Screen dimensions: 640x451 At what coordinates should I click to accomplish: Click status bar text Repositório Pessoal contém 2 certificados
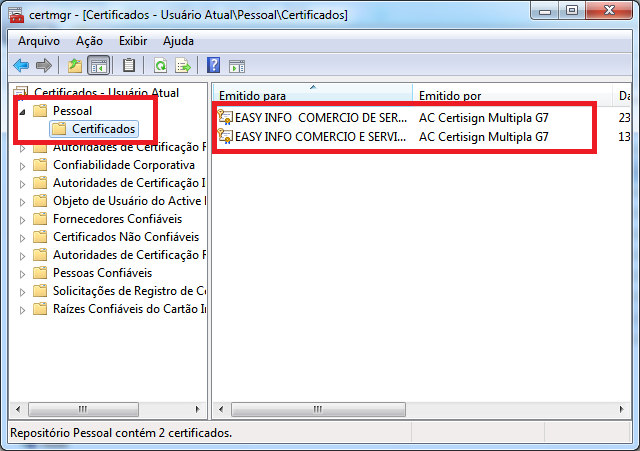pyautogui.click(x=121, y=433)
